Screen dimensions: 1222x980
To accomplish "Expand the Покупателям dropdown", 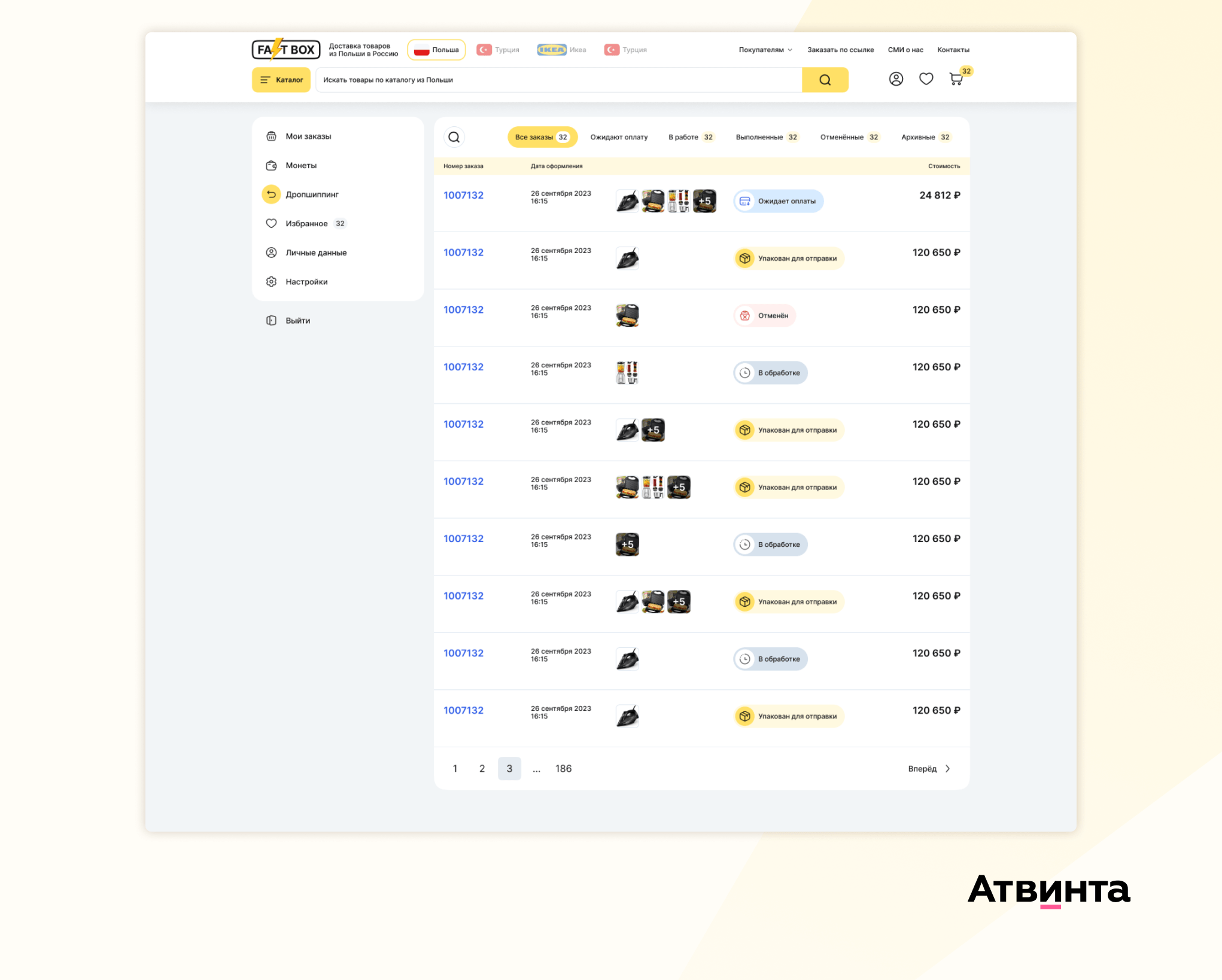I will (765, 50).
